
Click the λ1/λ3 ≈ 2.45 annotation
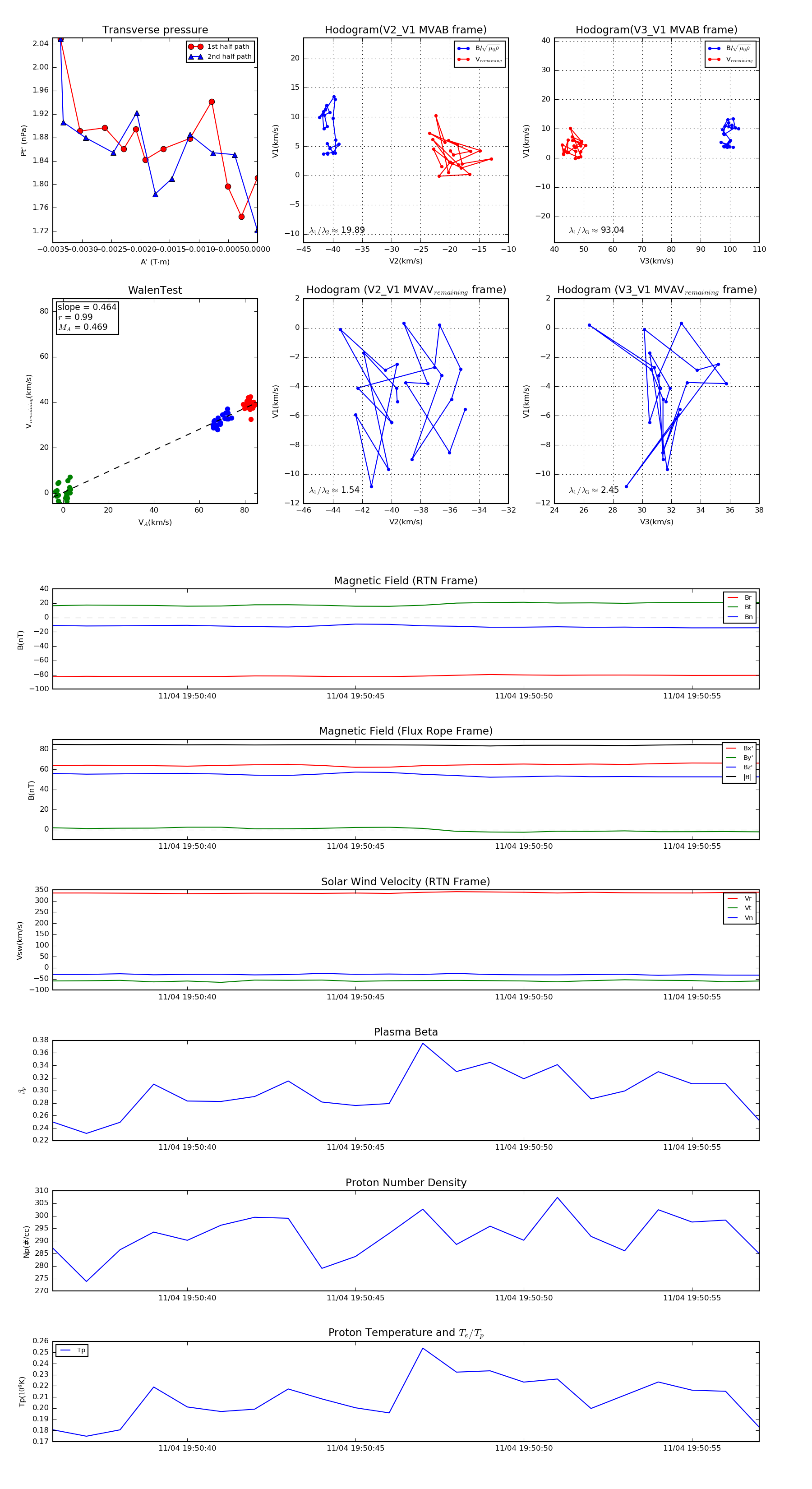click(x=594, y=490)
